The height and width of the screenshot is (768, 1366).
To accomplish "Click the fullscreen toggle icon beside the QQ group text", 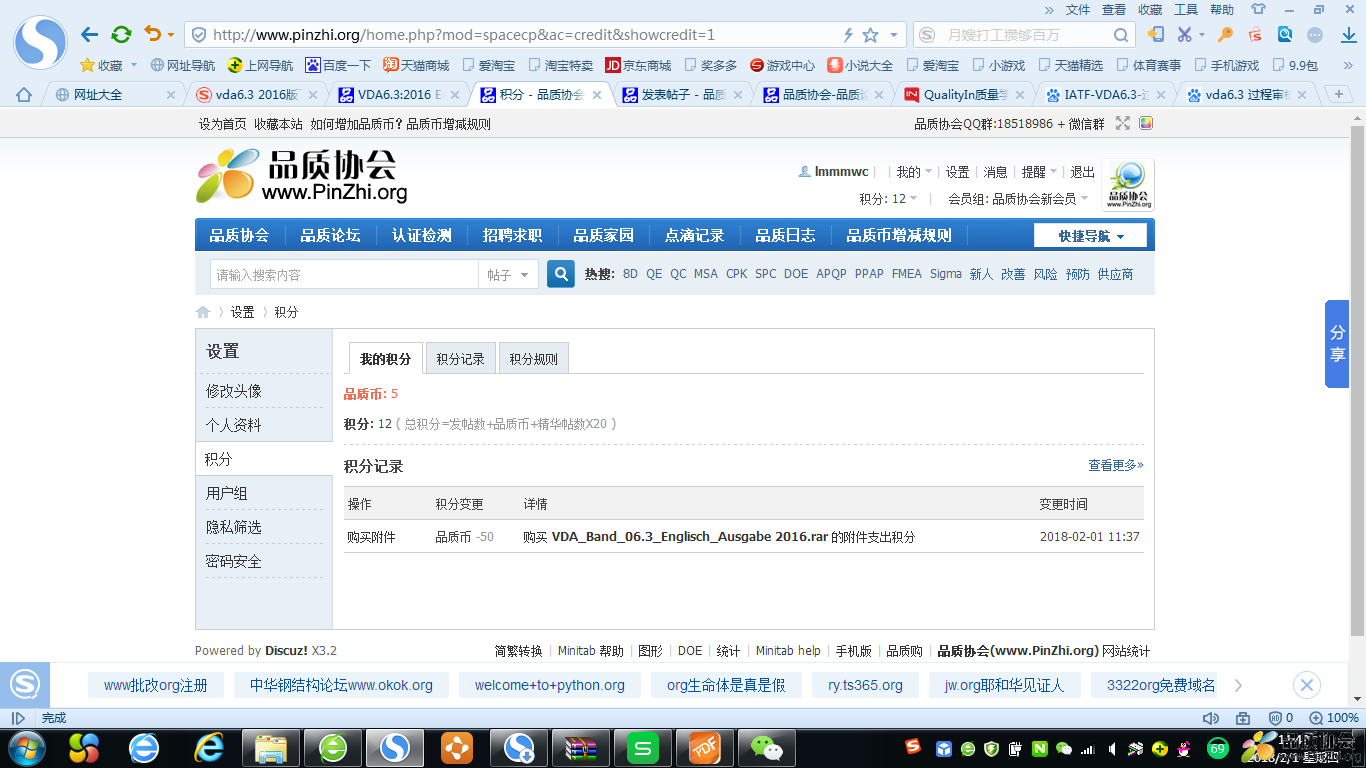I will [1123, 124].
